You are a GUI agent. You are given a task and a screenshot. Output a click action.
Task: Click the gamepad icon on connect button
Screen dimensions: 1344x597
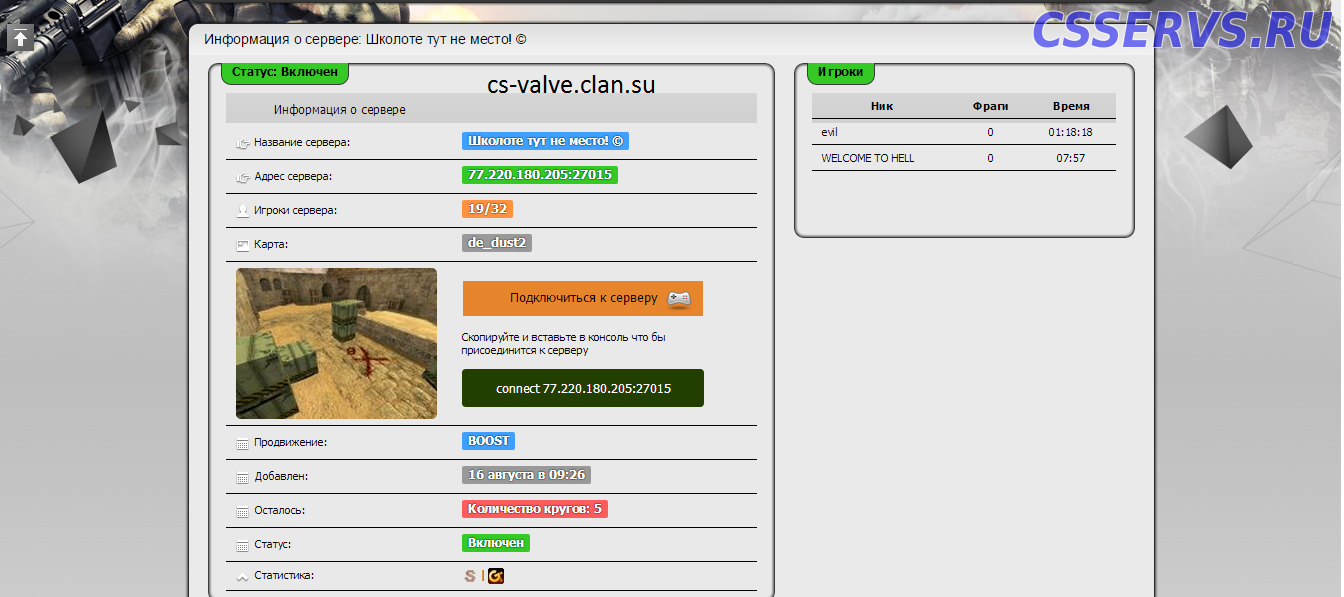(679, 298)
